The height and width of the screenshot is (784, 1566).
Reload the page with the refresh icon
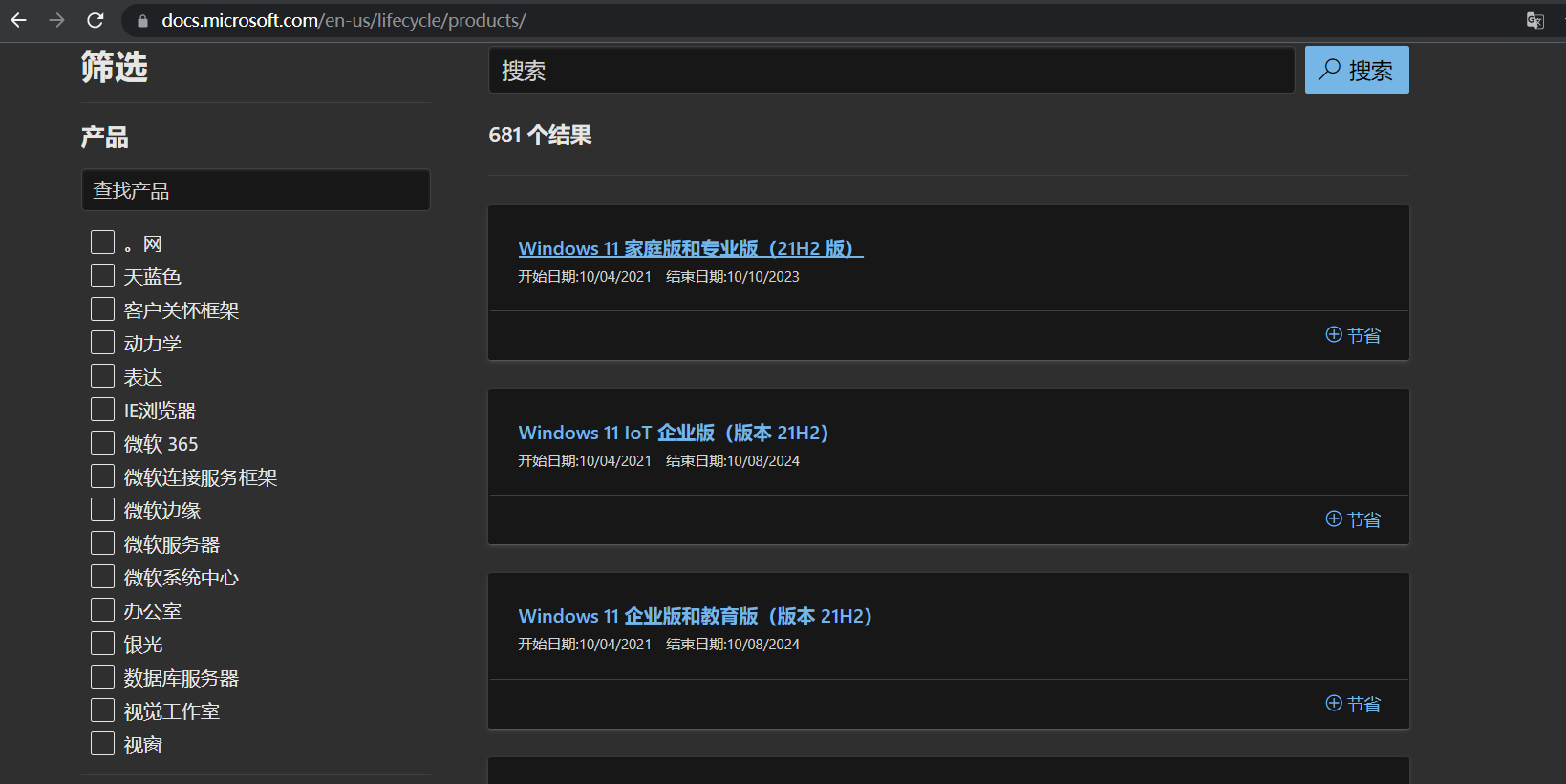click(x=96, y=20)
